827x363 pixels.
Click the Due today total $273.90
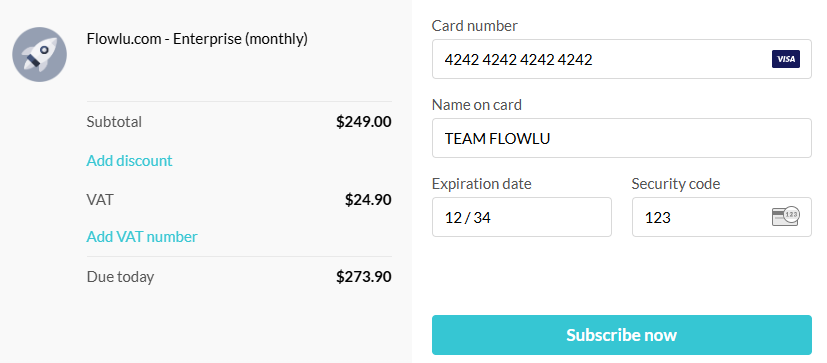coord(364,276)
